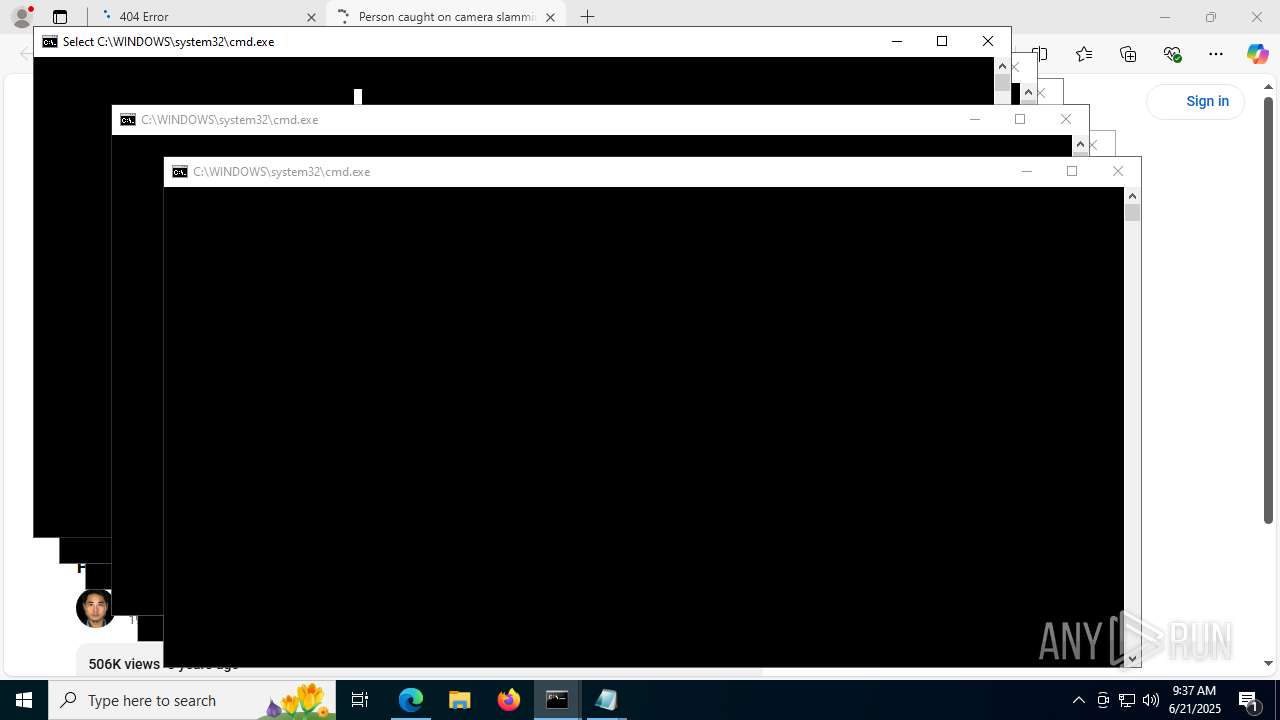Minimize the Edge browser window
This screenshot has height=720, width=1280.
[x=1165, y=17]
